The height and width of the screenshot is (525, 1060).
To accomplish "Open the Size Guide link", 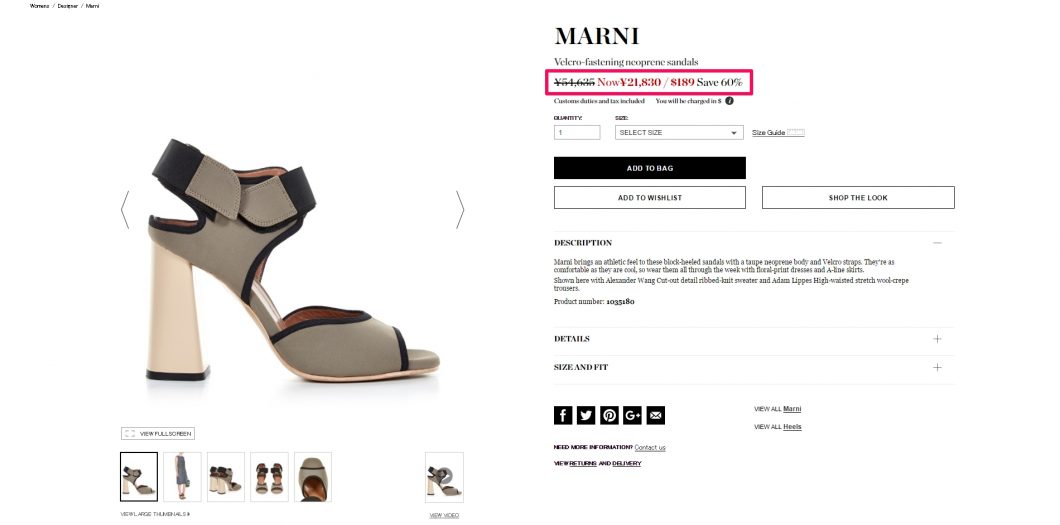I will click(769, 133).
